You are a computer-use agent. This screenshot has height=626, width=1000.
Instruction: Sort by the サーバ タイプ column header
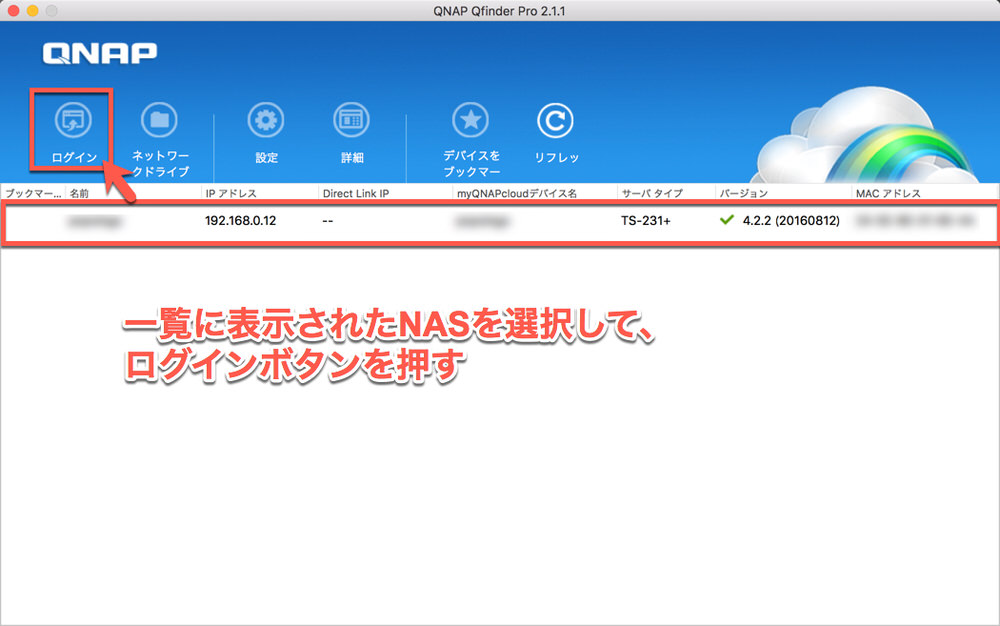(652, 193)
